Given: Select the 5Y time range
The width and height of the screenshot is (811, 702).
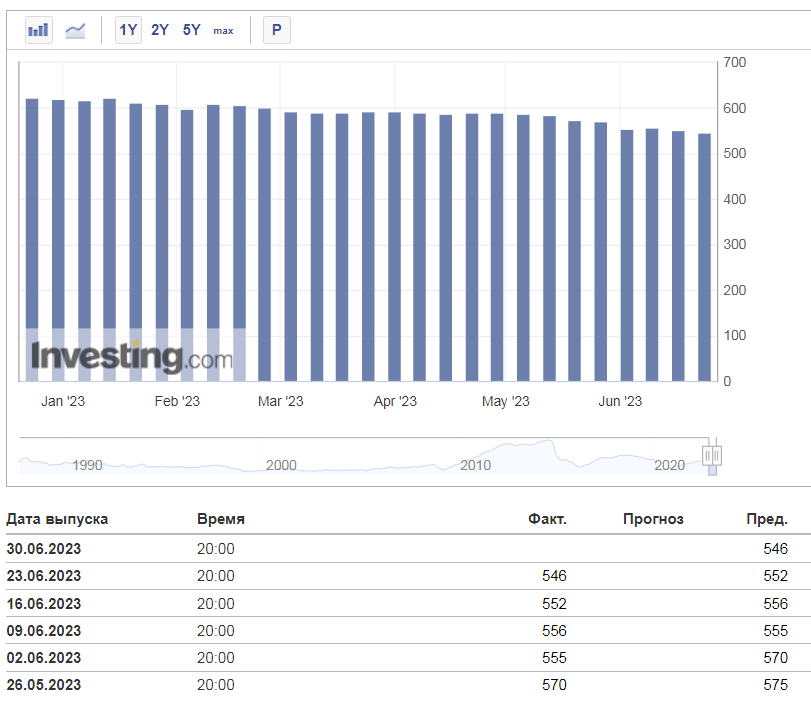Looking at the screenshot, I should pos(191,30).
